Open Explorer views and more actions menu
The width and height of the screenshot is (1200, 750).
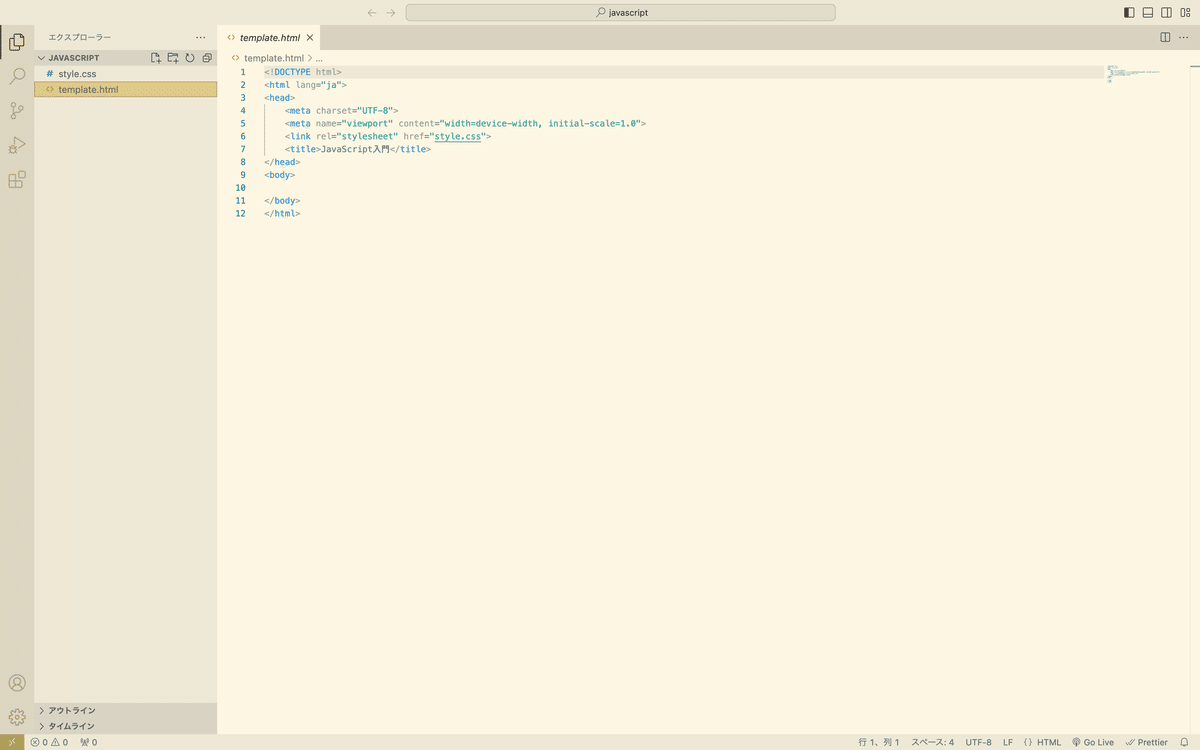(201, 37)
